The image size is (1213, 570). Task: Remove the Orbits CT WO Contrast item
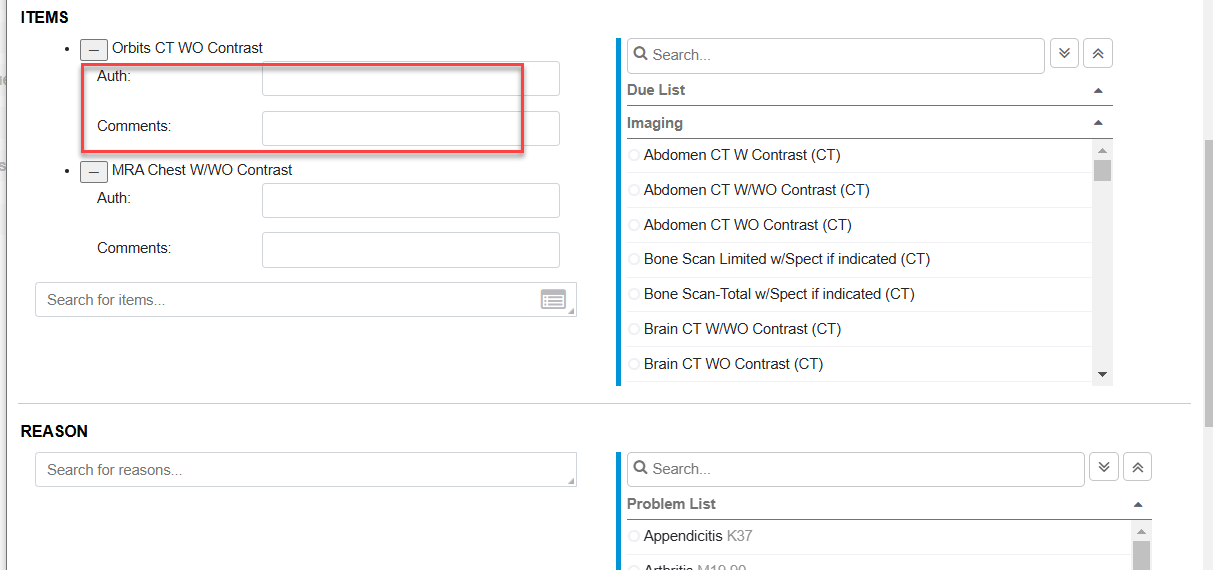(93, 49)
